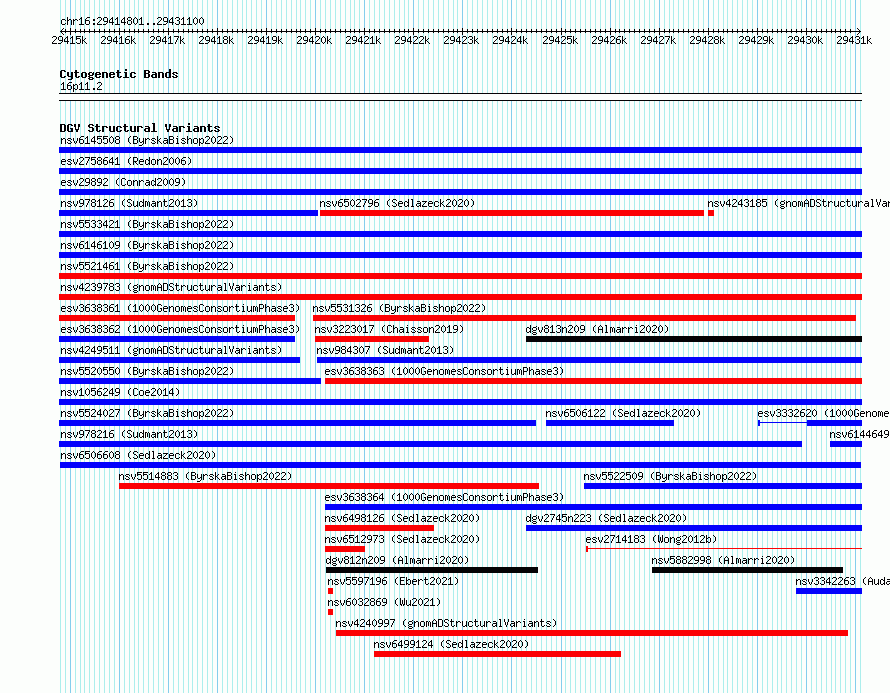Open the nsv978216 (Sudmant2013) label
The image size is (890, 693).
coord(129,434)
